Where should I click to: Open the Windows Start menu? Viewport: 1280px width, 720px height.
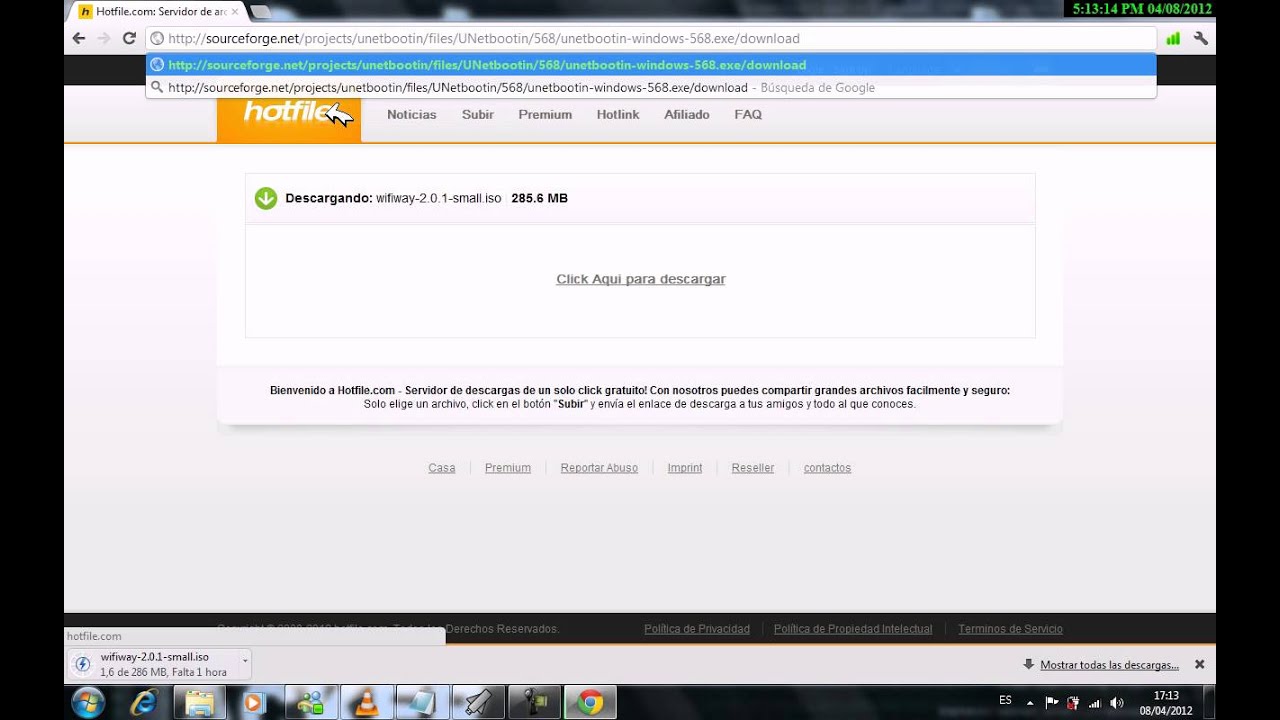click(x=87, y=702)
